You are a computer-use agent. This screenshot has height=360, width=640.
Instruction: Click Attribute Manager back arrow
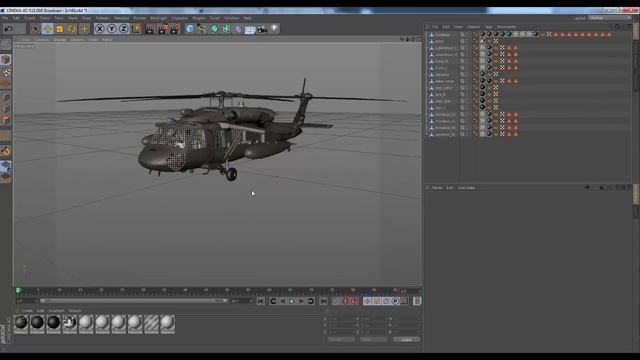587,188
